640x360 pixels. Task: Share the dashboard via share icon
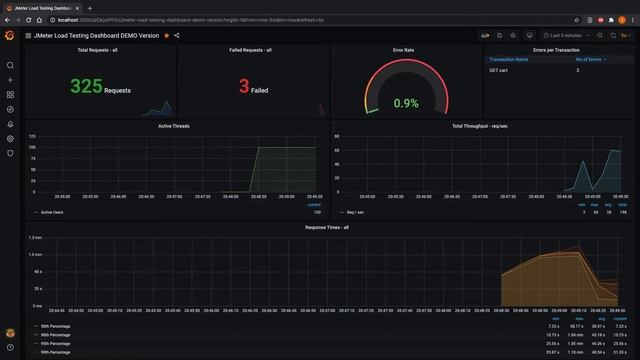177,36
